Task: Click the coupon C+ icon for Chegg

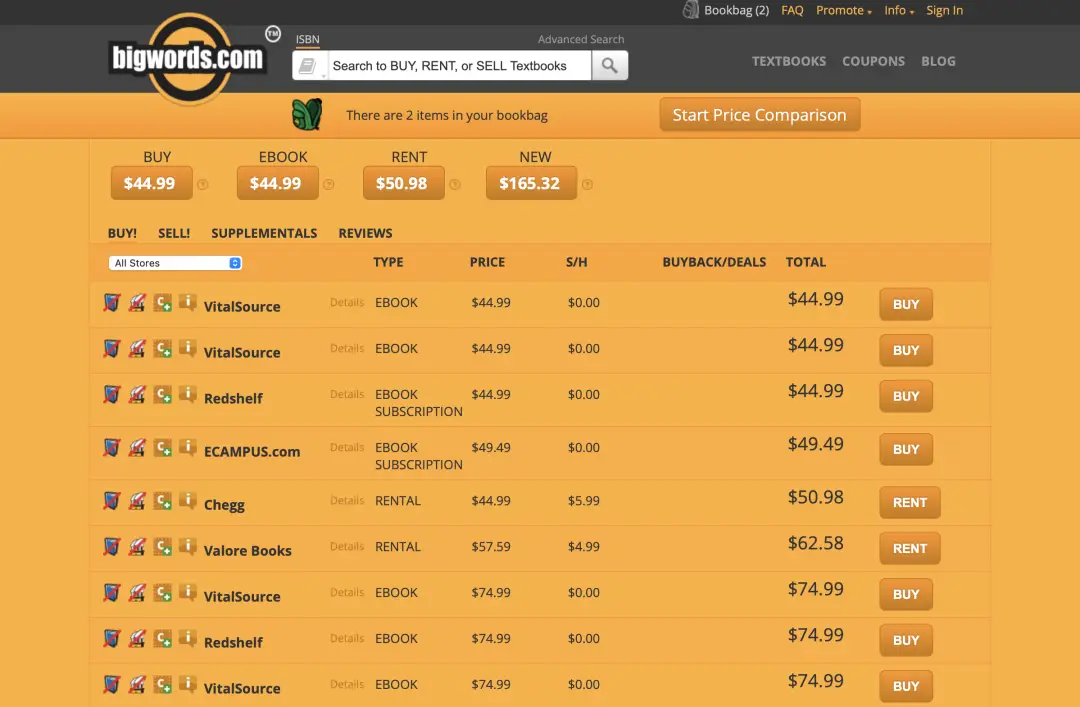Action: [x=163, y=501]
